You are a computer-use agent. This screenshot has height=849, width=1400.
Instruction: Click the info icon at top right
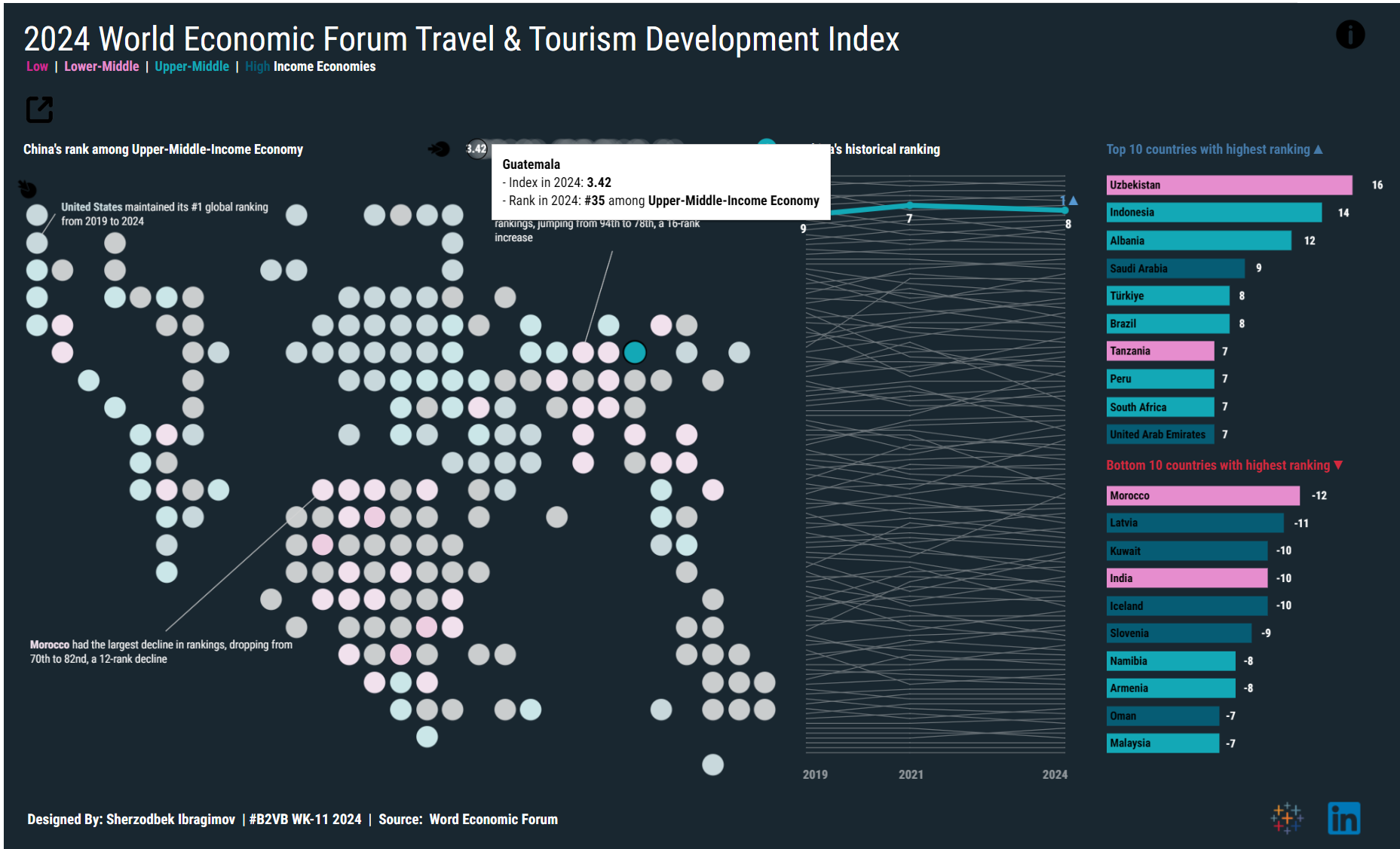[1350, 35]
